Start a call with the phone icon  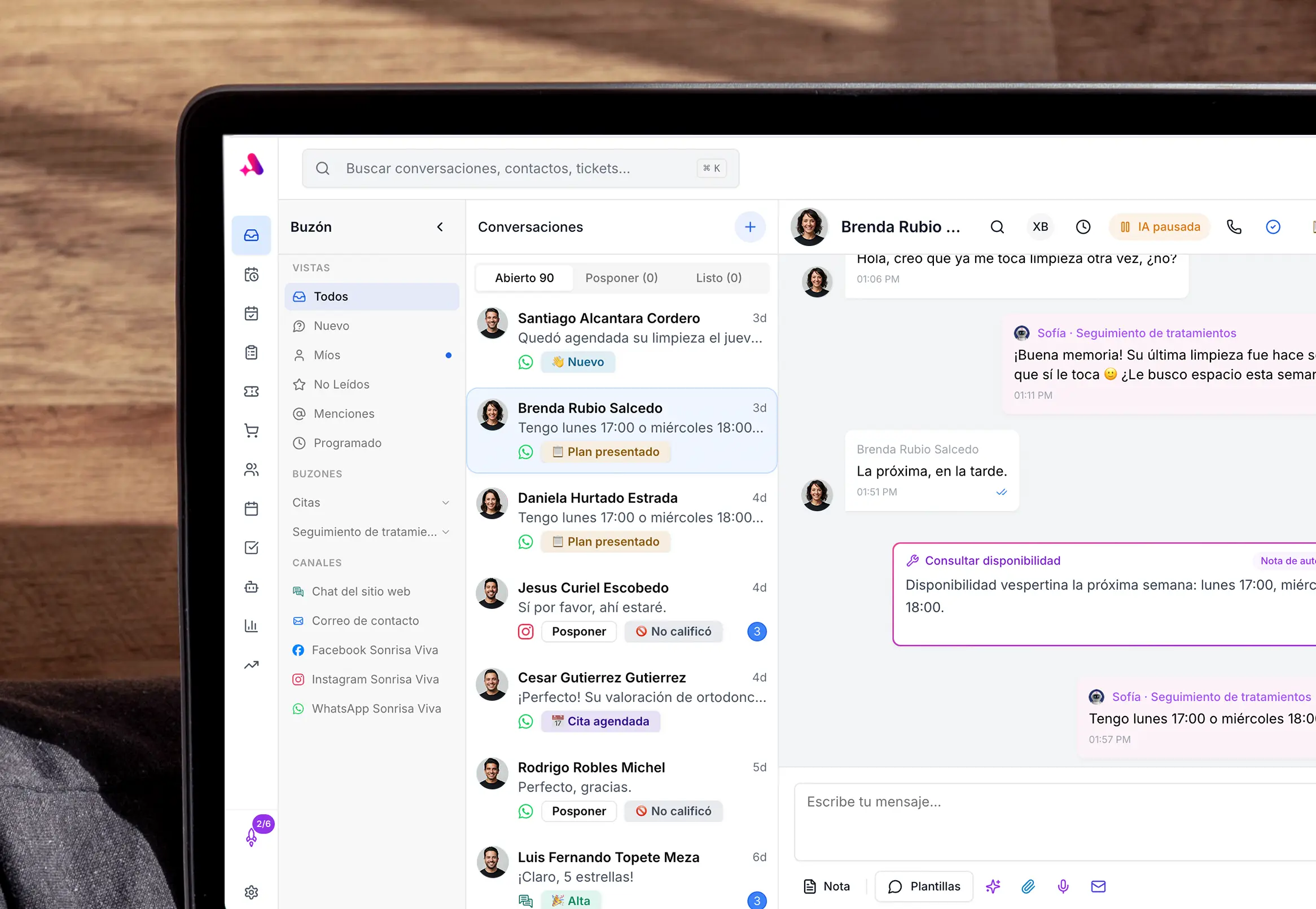point(1234,227)
